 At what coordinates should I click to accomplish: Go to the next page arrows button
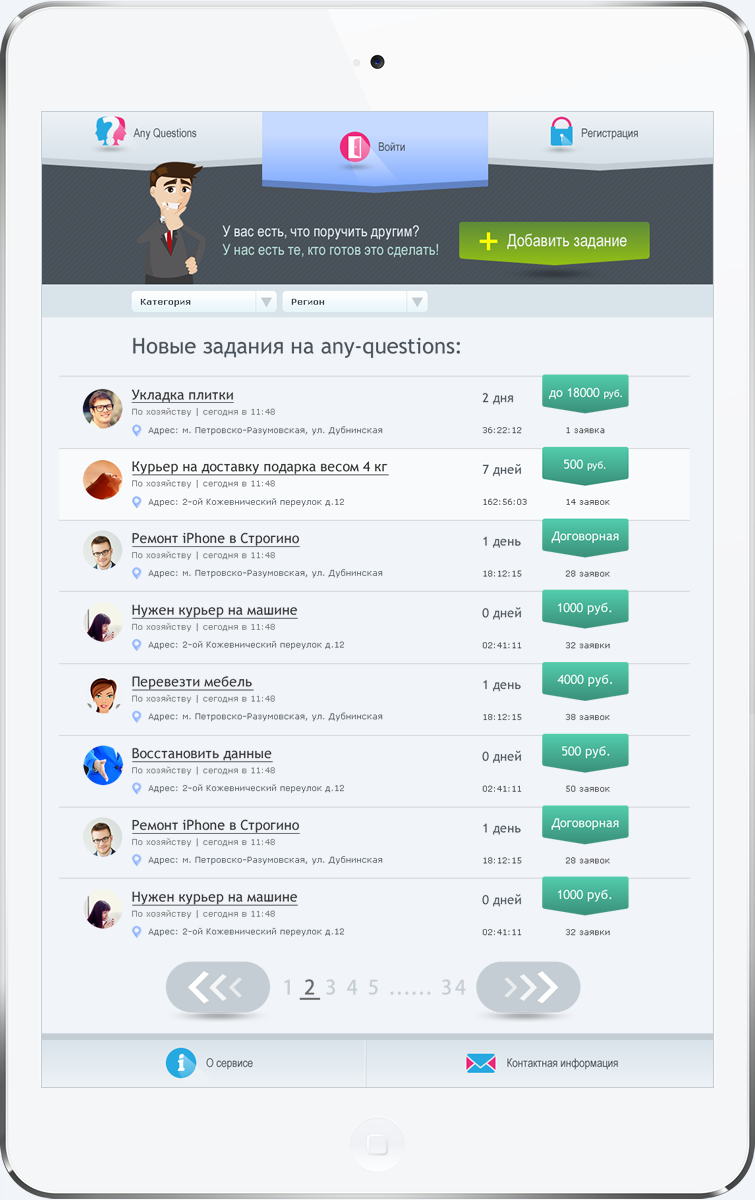point(528,988)
